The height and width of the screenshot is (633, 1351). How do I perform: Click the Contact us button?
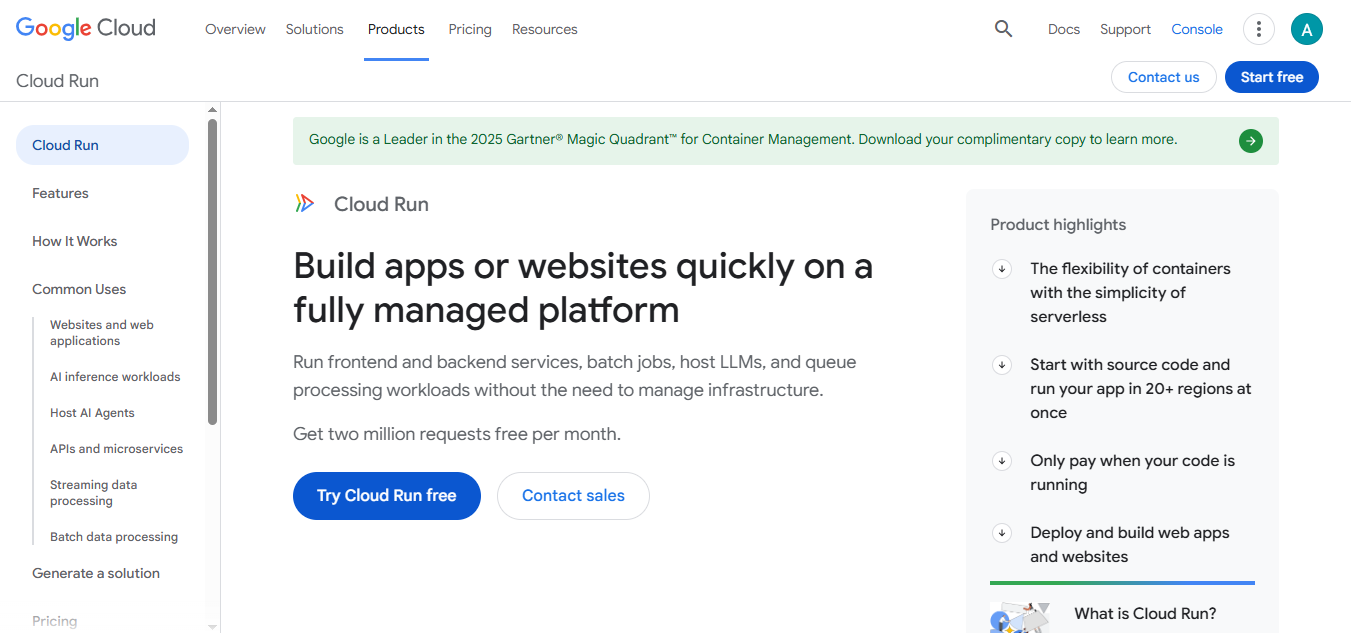pyautogui.click(x=1164, y=77)
